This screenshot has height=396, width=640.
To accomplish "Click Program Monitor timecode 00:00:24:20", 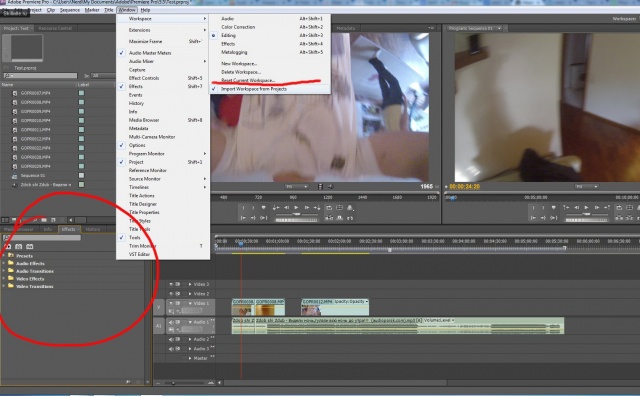I will point(464,187).
